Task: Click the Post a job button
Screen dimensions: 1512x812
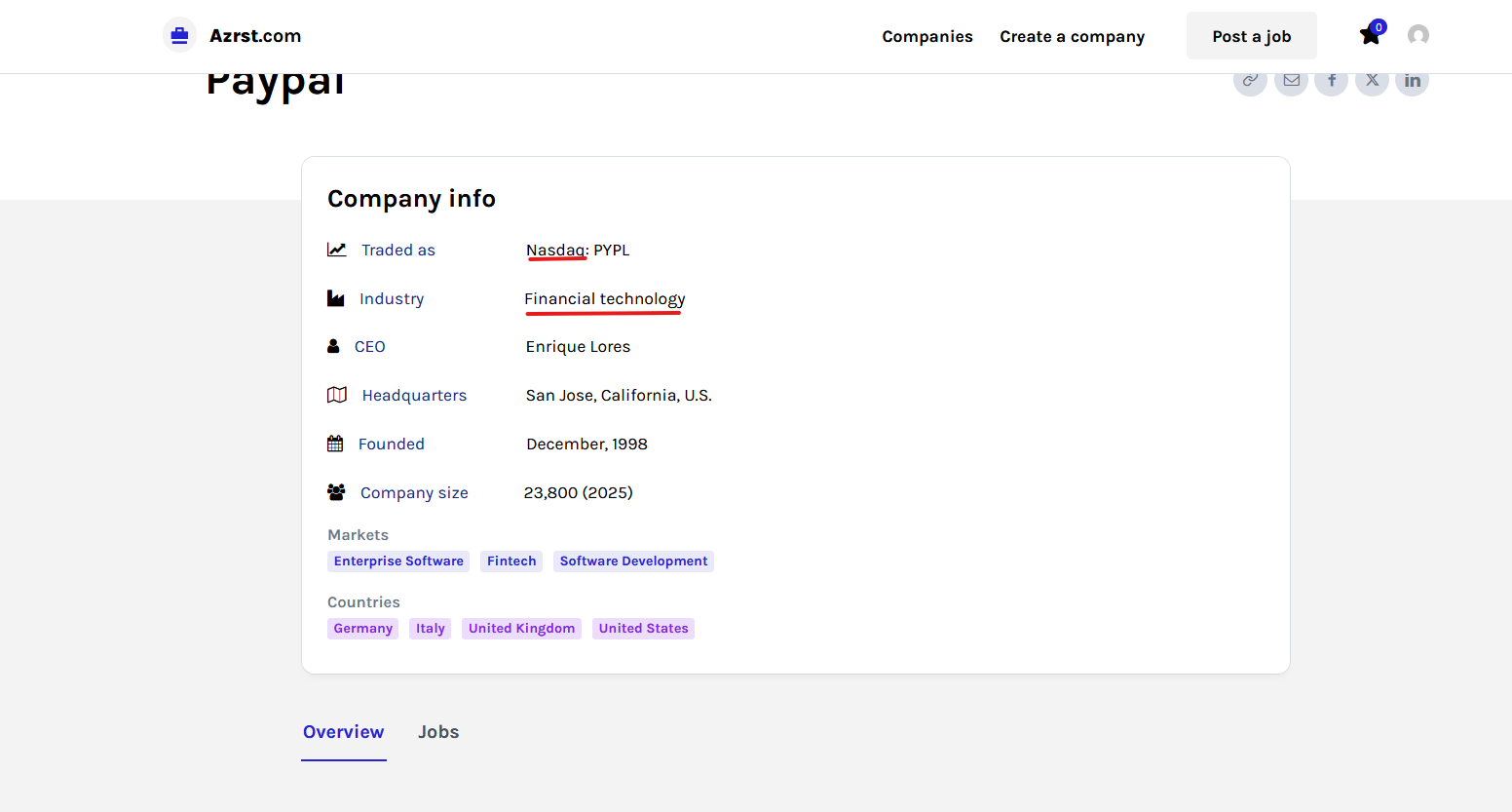Action: [1252, 36]
